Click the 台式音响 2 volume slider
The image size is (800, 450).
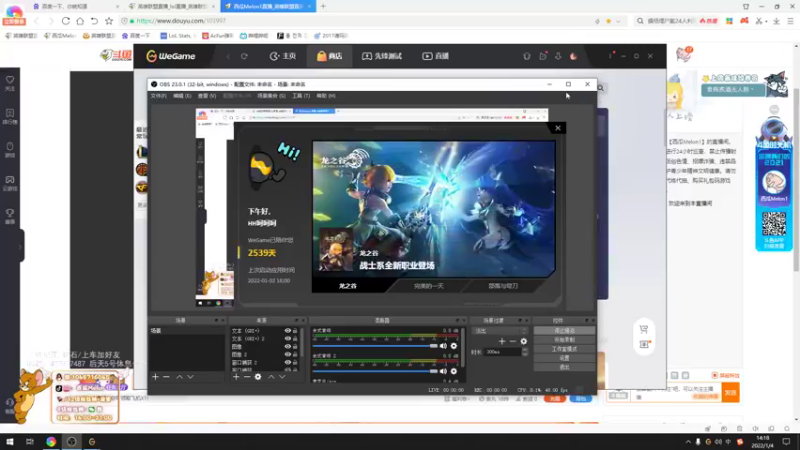375,371
